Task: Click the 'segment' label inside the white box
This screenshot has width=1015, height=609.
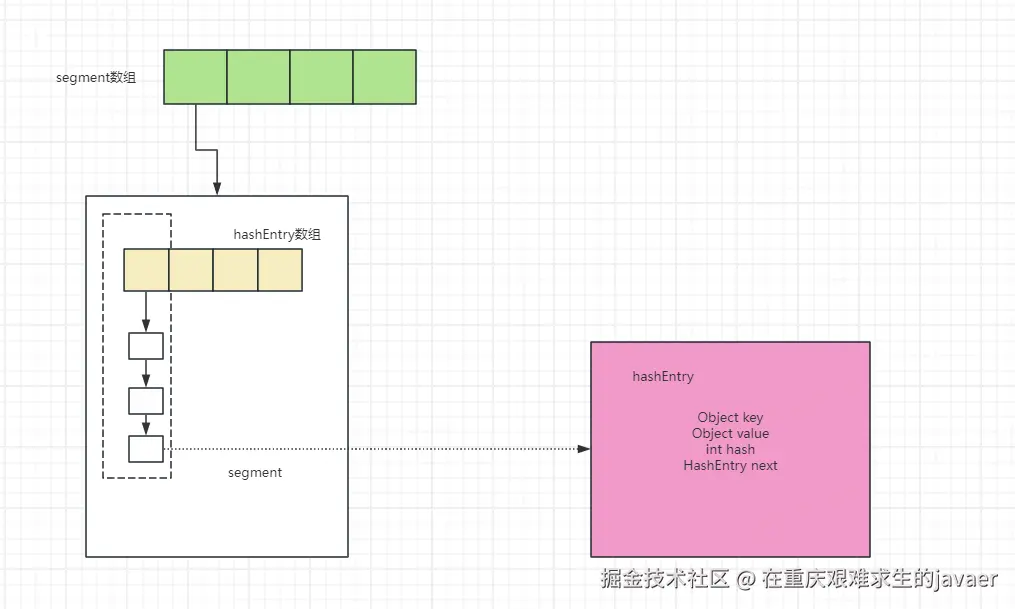Action: pyautogui.click(x=255, y=473)
